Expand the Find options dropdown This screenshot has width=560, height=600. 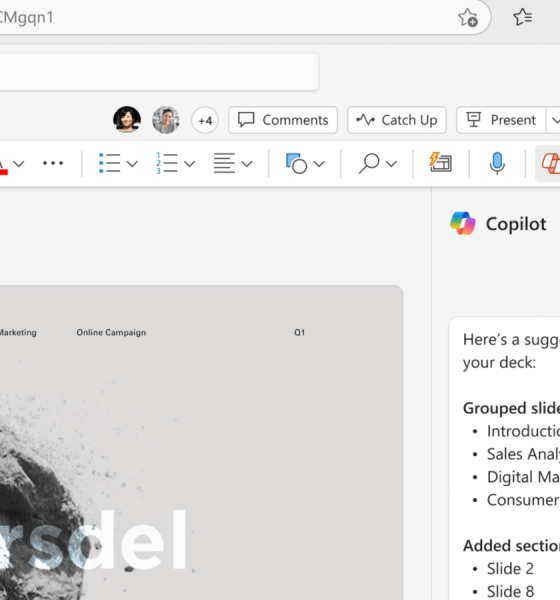[391, 164]
